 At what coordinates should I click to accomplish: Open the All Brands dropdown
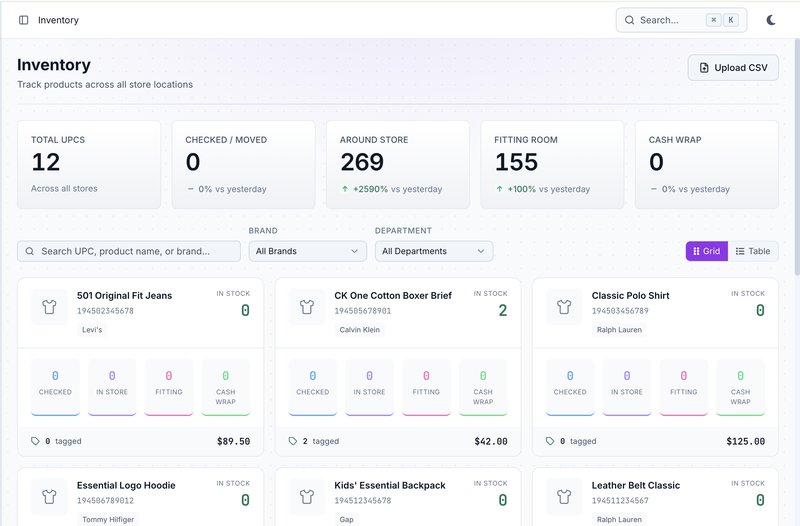point(307,251)
